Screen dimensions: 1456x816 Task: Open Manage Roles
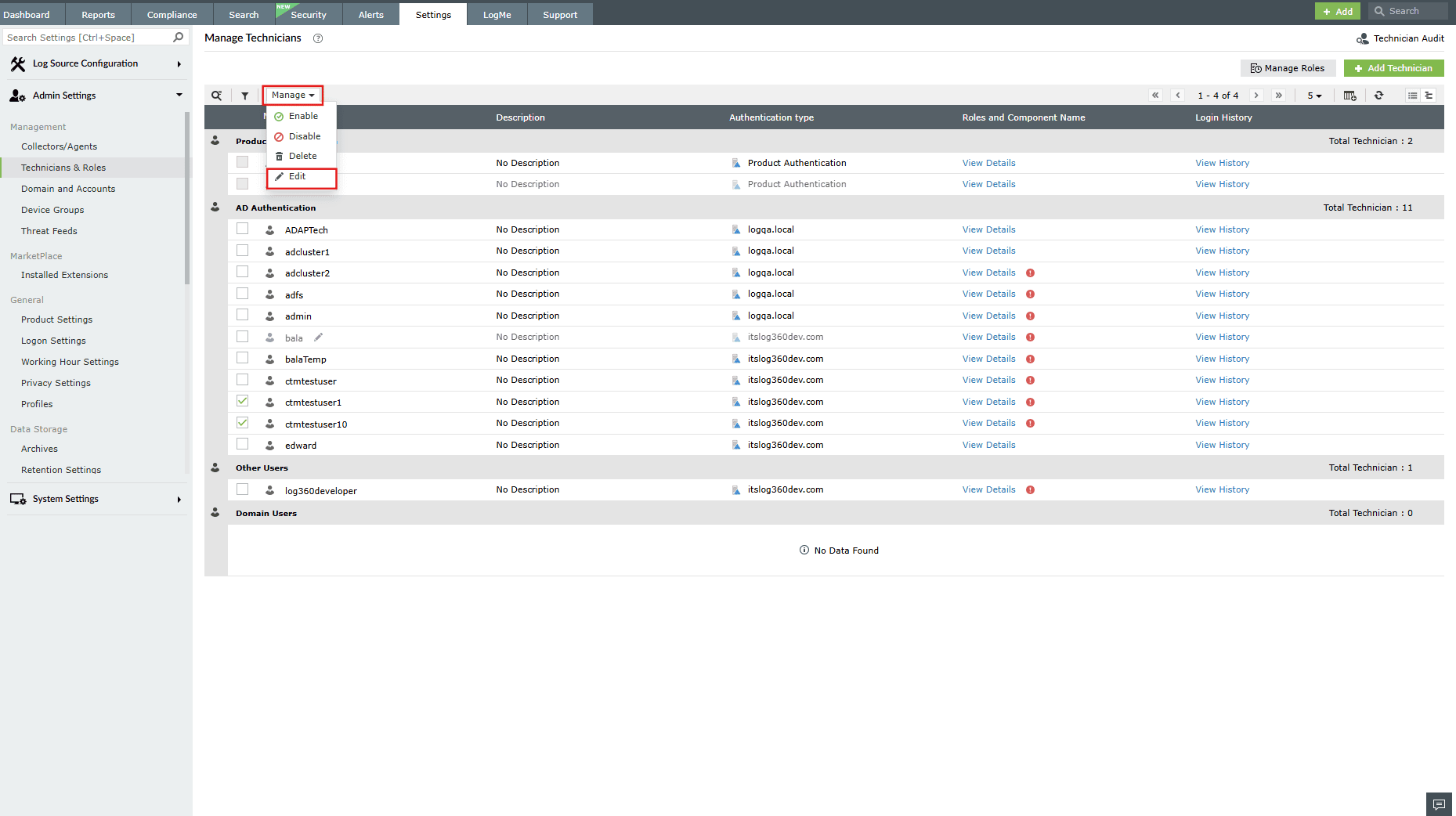click(1288, 68)
